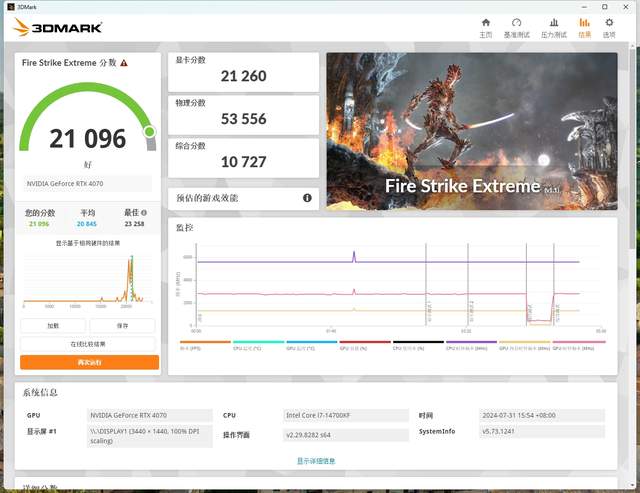Click the 综合分数 10 727 card
640x493 pixels.
click(243, 158)
